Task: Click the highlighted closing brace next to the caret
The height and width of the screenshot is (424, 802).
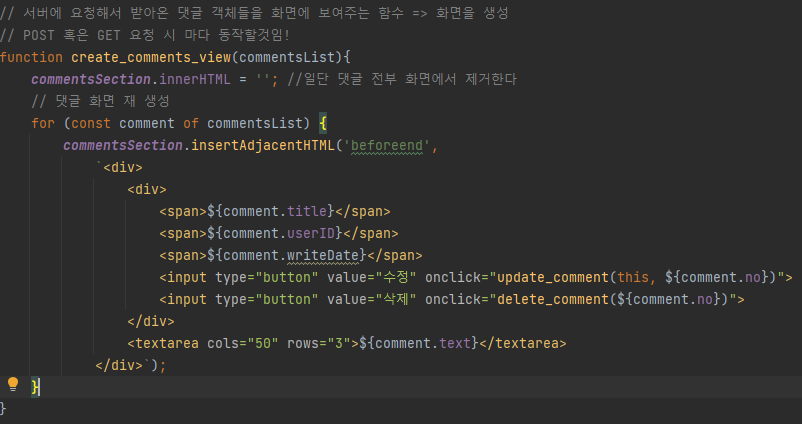Action: click(x=35, y=387)
